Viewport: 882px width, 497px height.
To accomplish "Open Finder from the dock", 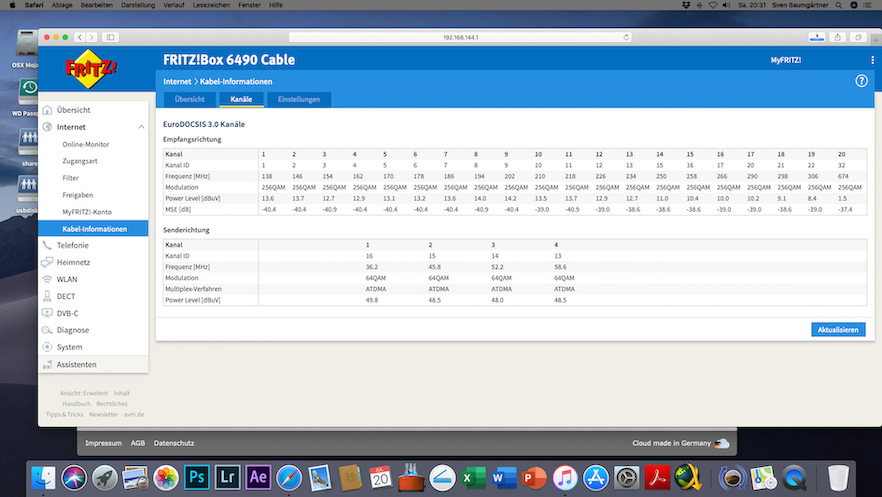I will click(x=43, y=478).
